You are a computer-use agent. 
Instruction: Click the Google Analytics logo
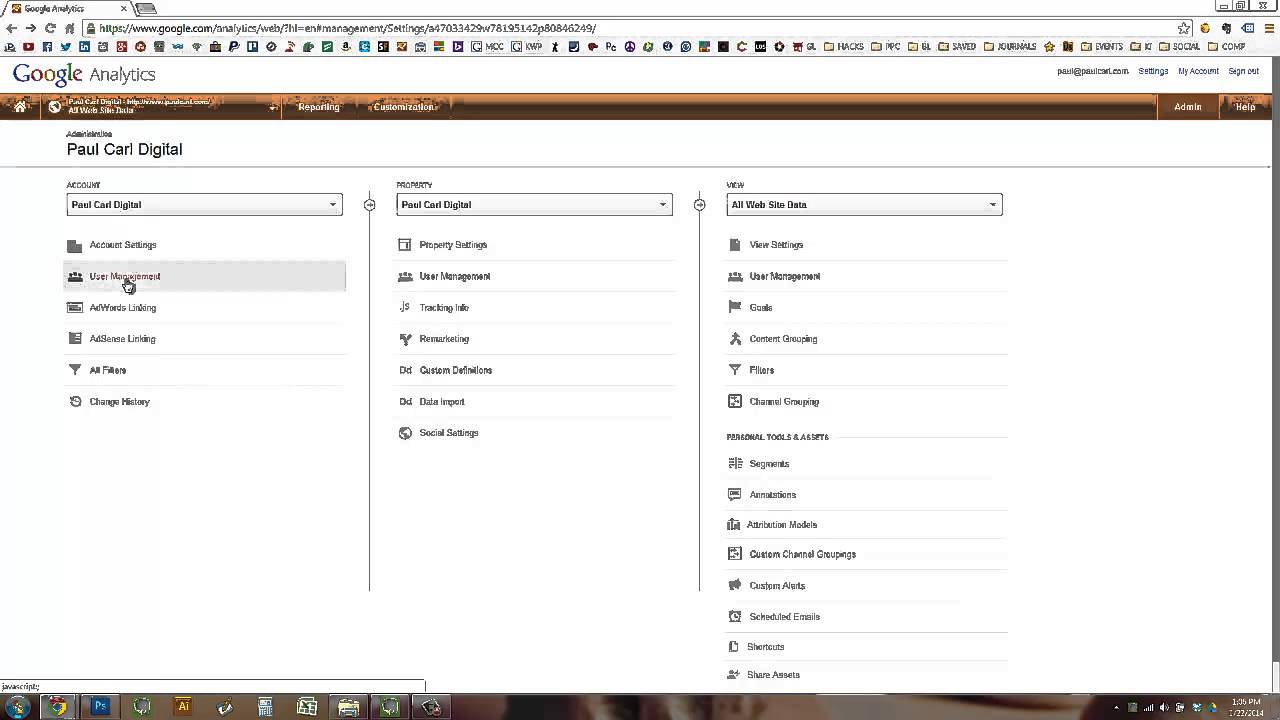84,74
